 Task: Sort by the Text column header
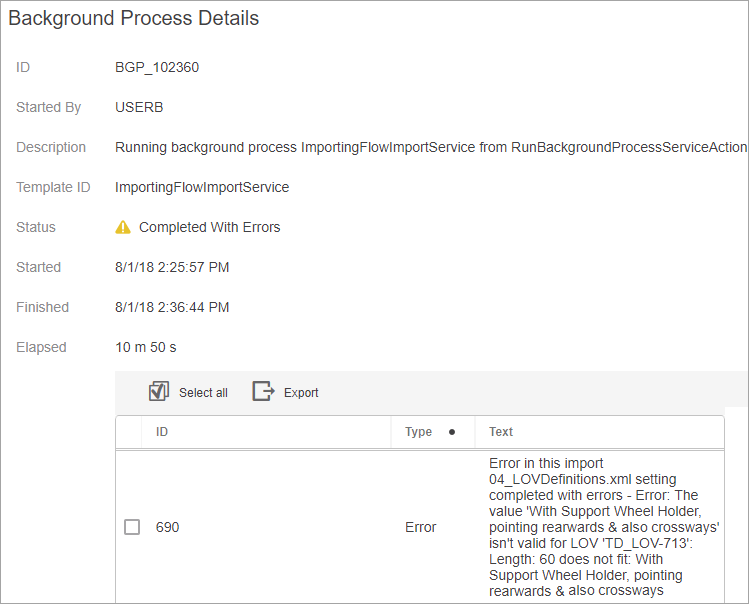click(x=501, y=432)
